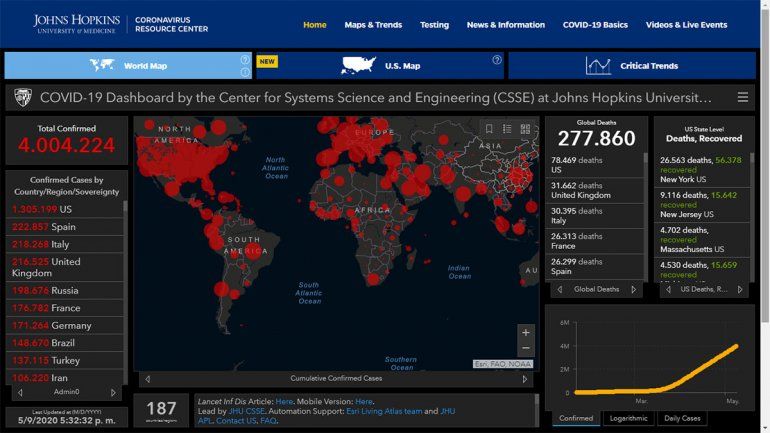Open the map bookmarks icon

(x=489, y=129)
